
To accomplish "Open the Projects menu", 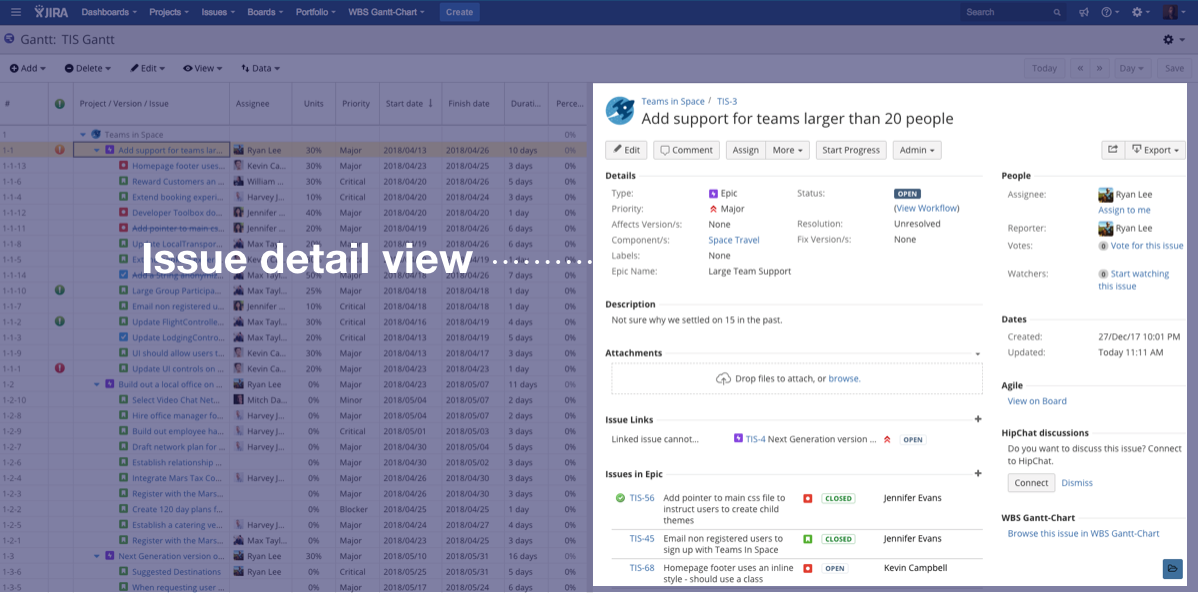I will [x=170, y=12].
